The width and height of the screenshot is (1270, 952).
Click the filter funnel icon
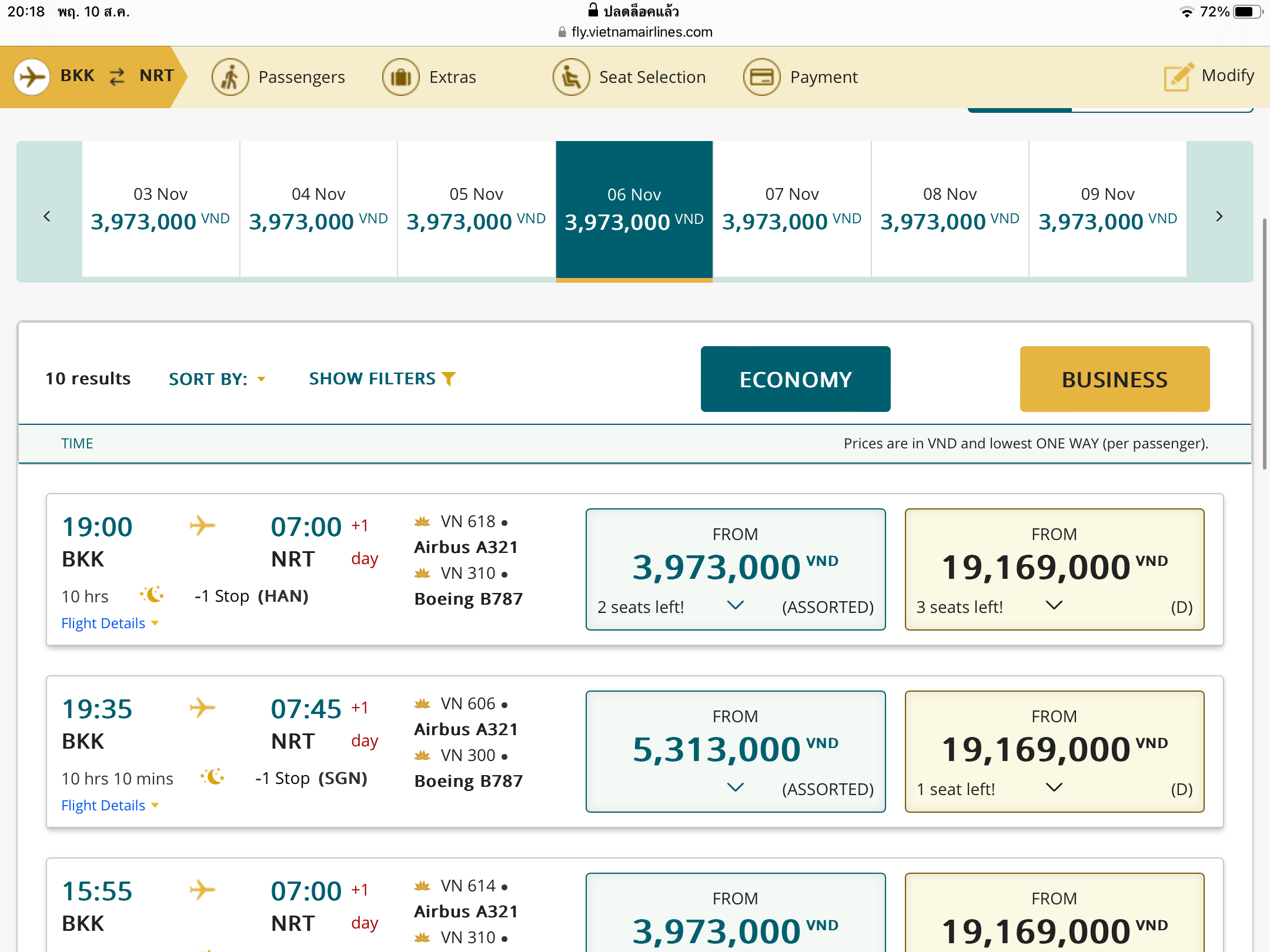449,378
